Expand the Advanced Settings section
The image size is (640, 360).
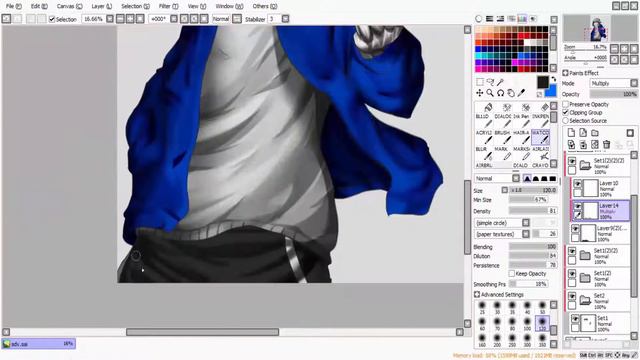point(477,294)
